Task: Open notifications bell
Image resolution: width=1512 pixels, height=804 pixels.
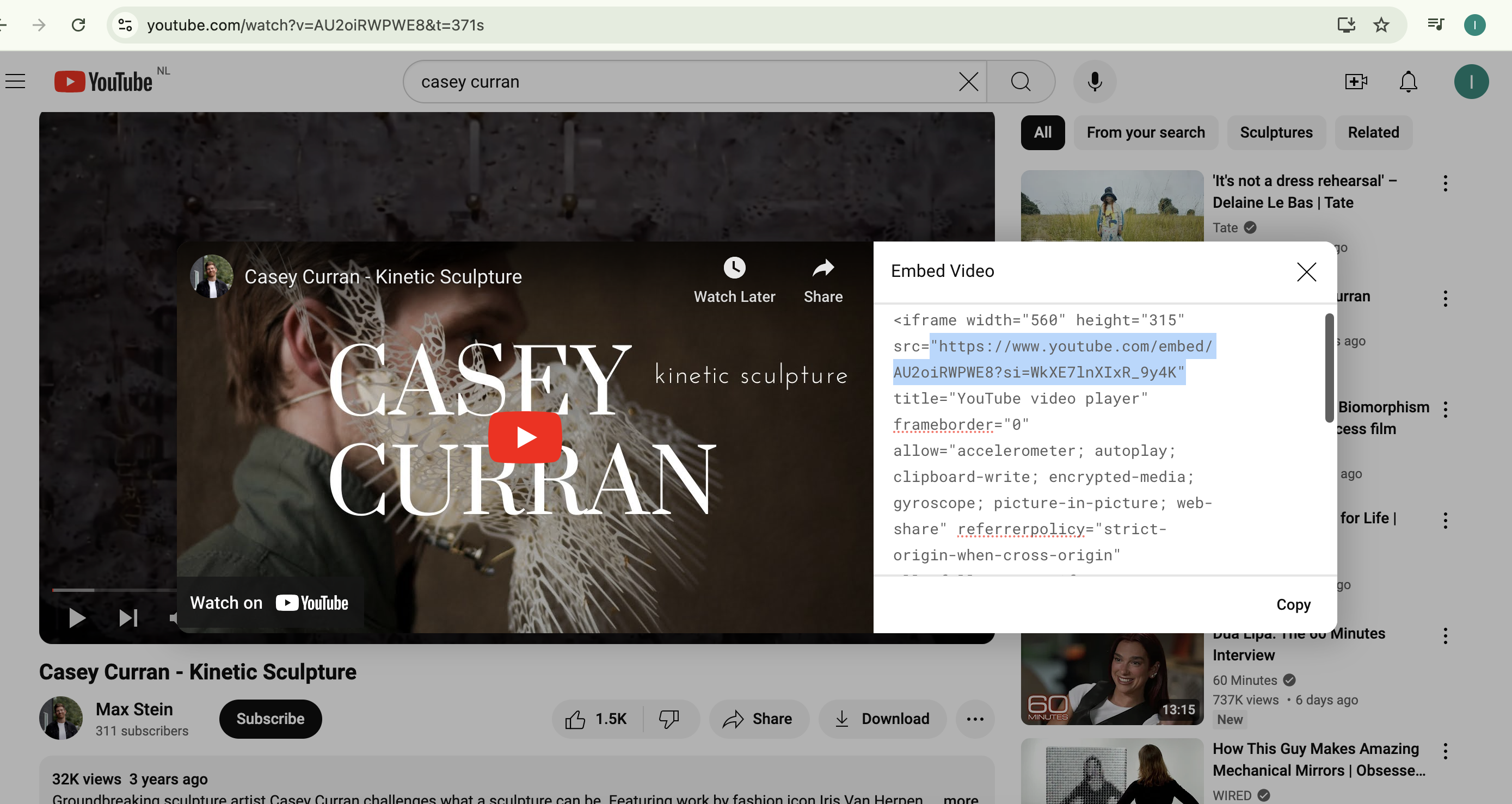Action: 1408,82
